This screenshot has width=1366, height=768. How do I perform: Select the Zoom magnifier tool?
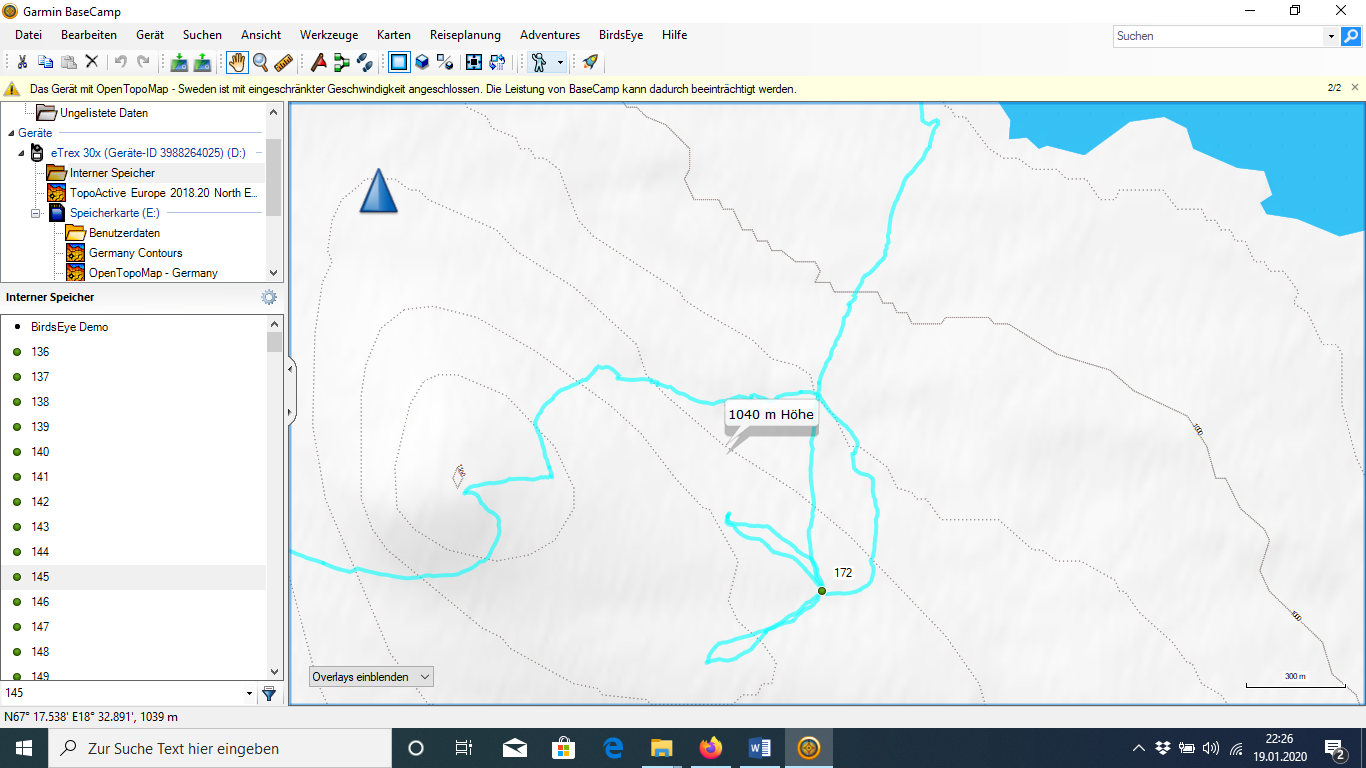(x=261, y=62)
